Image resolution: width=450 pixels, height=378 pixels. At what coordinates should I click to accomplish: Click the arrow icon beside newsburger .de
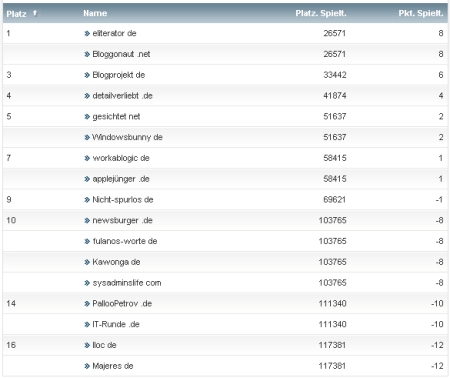click(87, 220)
